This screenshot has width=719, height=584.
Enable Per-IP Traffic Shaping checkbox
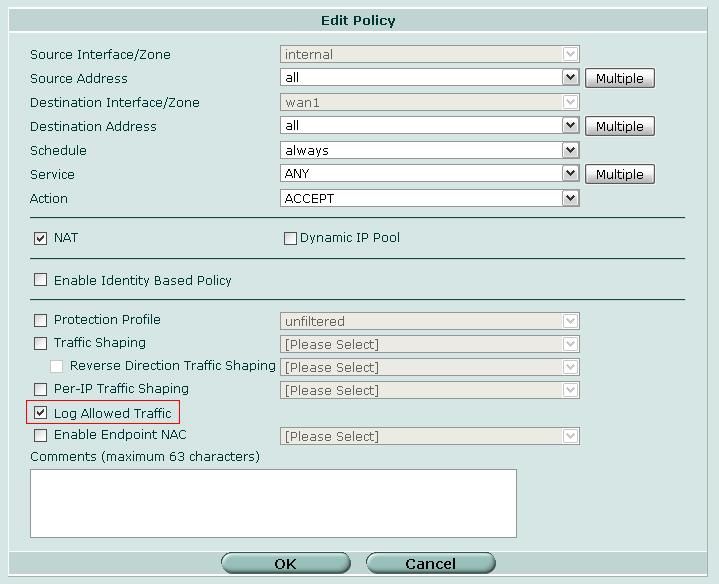tap(40, 389)
